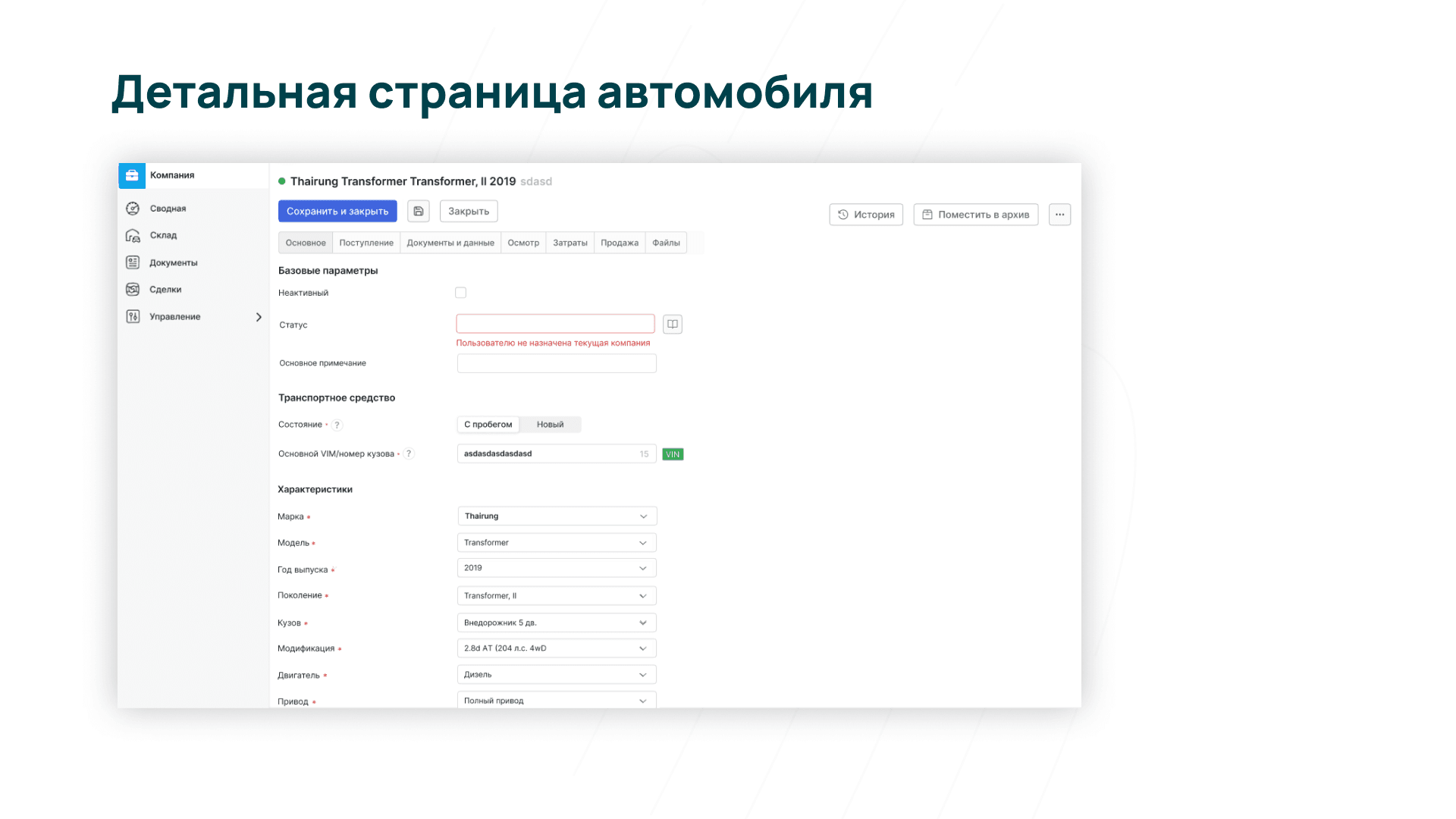
Task: Click the green VIN badge
Action: [673, 454]
